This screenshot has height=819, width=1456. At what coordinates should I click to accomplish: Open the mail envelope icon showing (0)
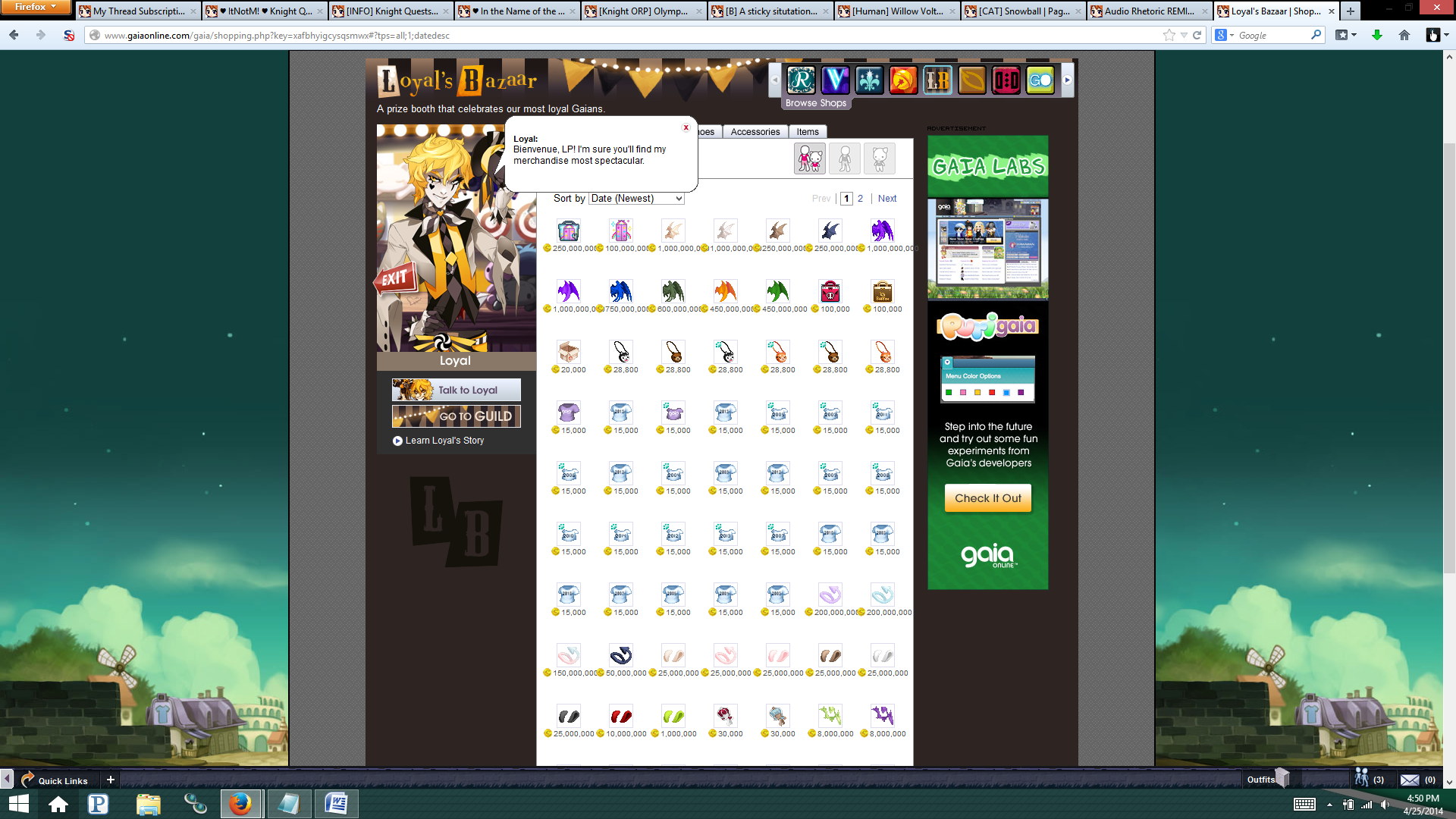[1417, 780]
